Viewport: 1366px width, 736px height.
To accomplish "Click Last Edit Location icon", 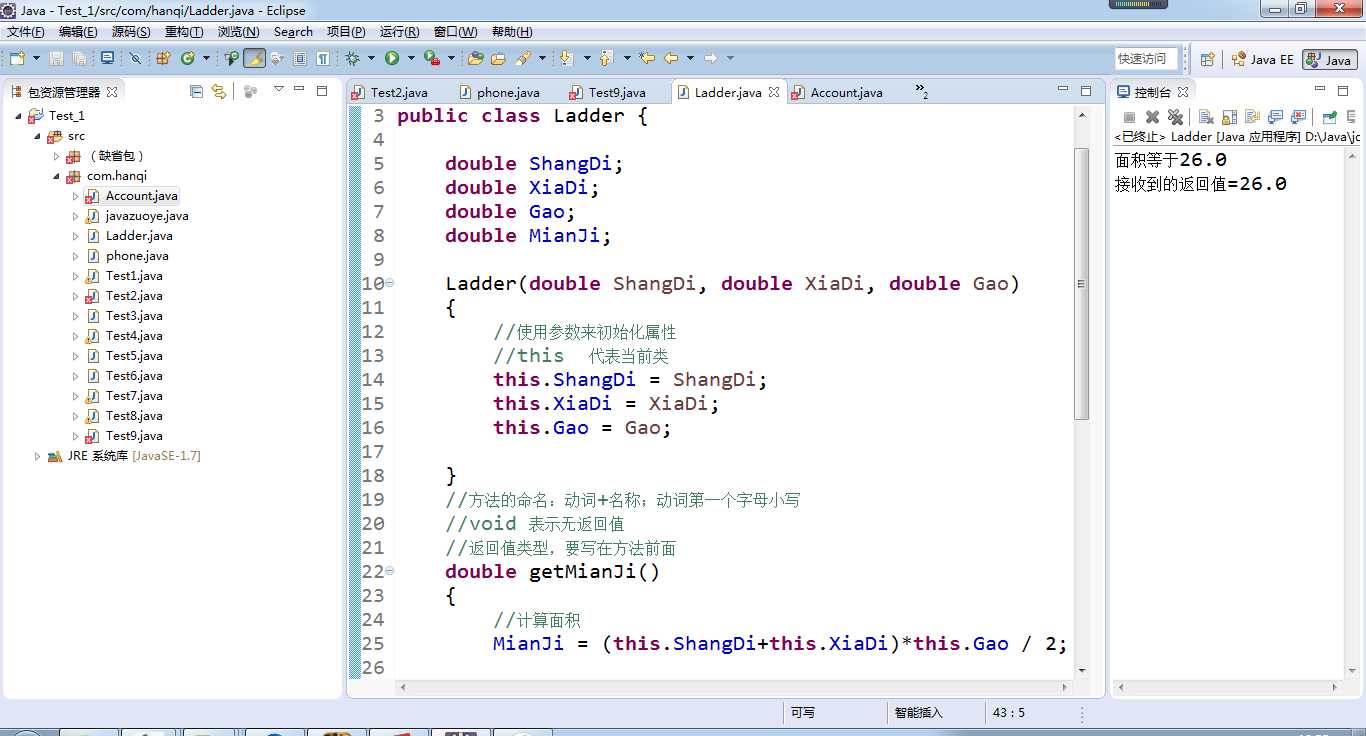I will pos(646,58).
